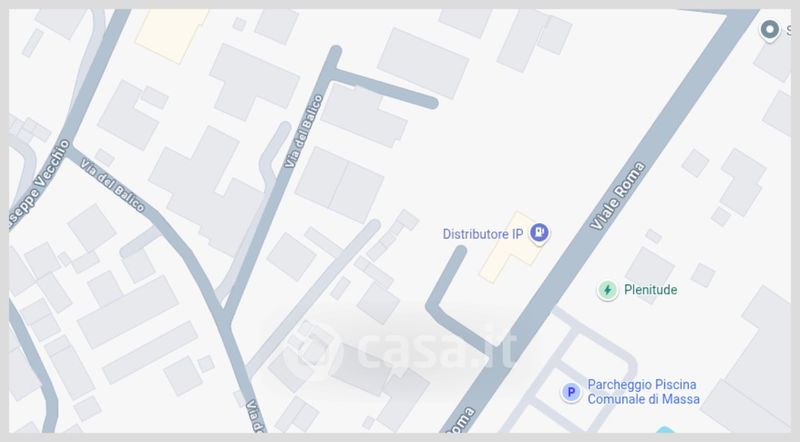Click the teal marker at bottom edge
The width and height of the screenshot is (800, 442).
point(664,430)
